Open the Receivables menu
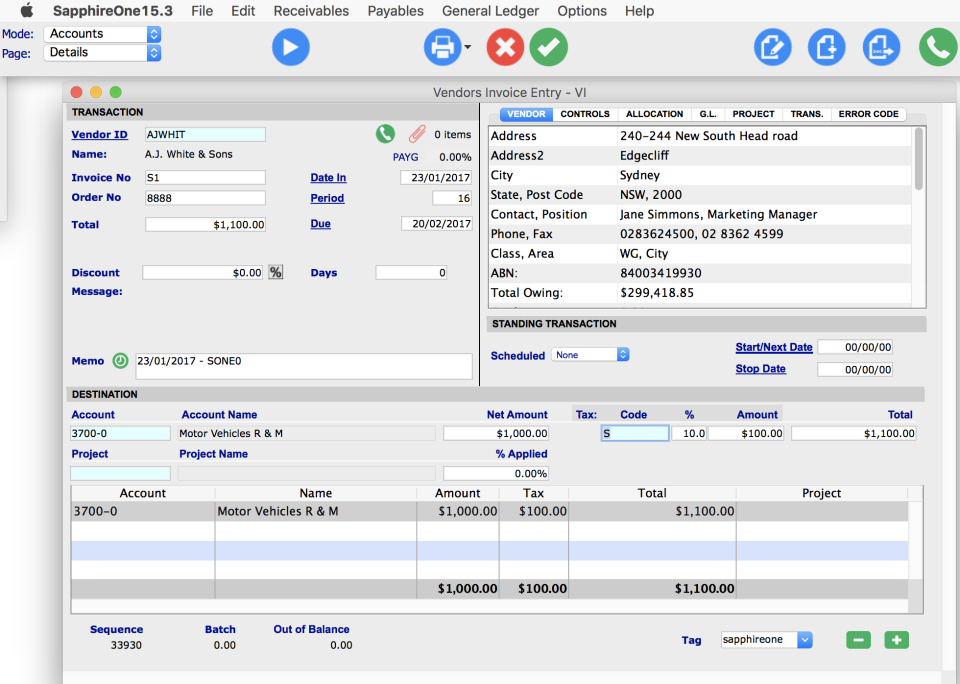The width and height of the screenshot is (960, 684). click(x=311, y=10)
